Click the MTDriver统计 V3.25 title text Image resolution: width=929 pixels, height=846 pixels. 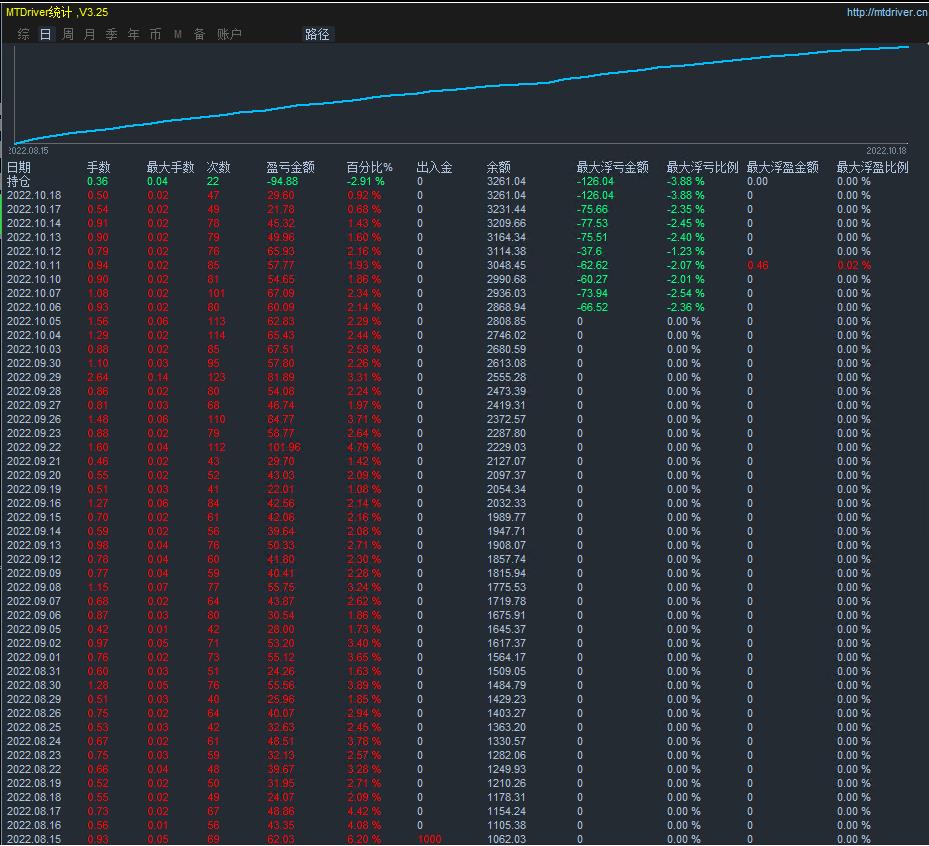pos(57,12)
